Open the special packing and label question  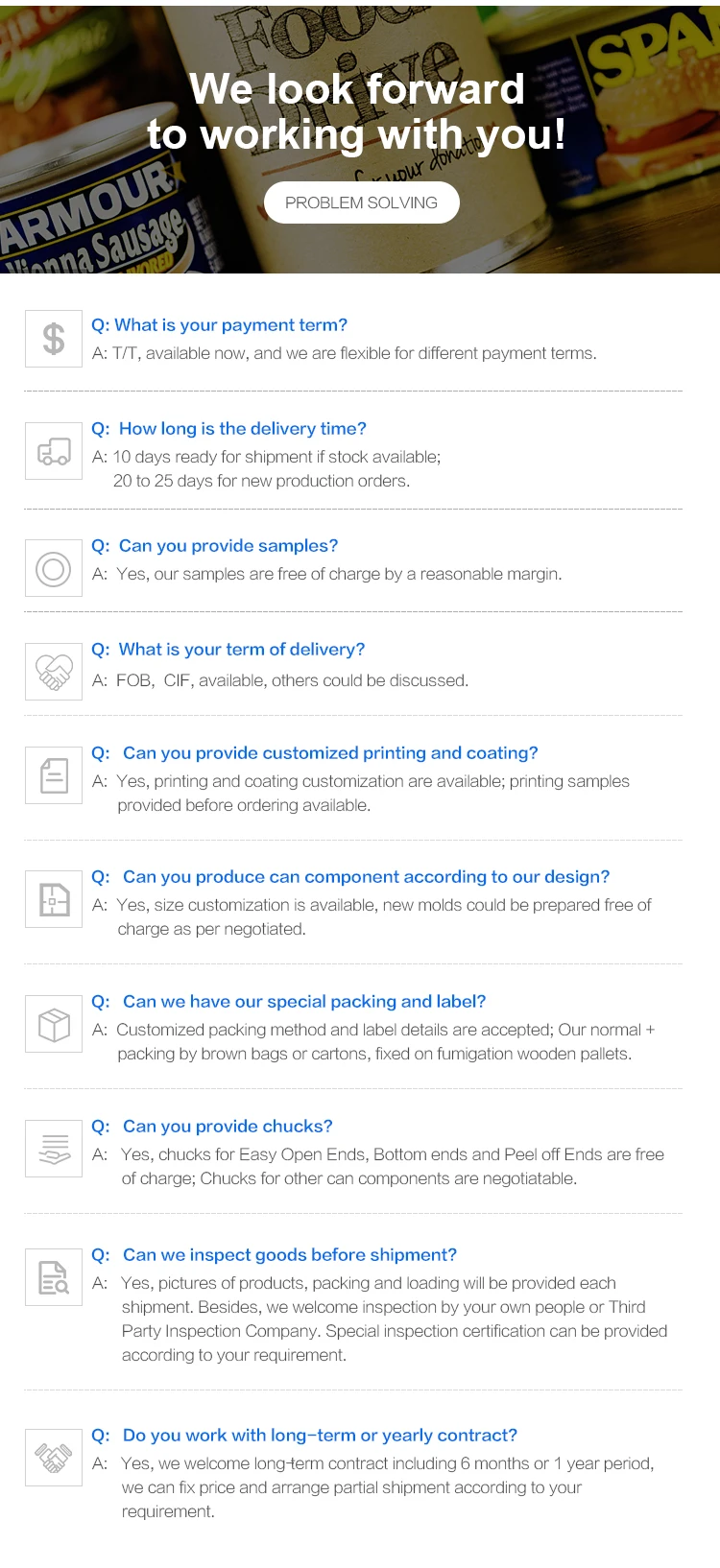tap(289, 1002)
